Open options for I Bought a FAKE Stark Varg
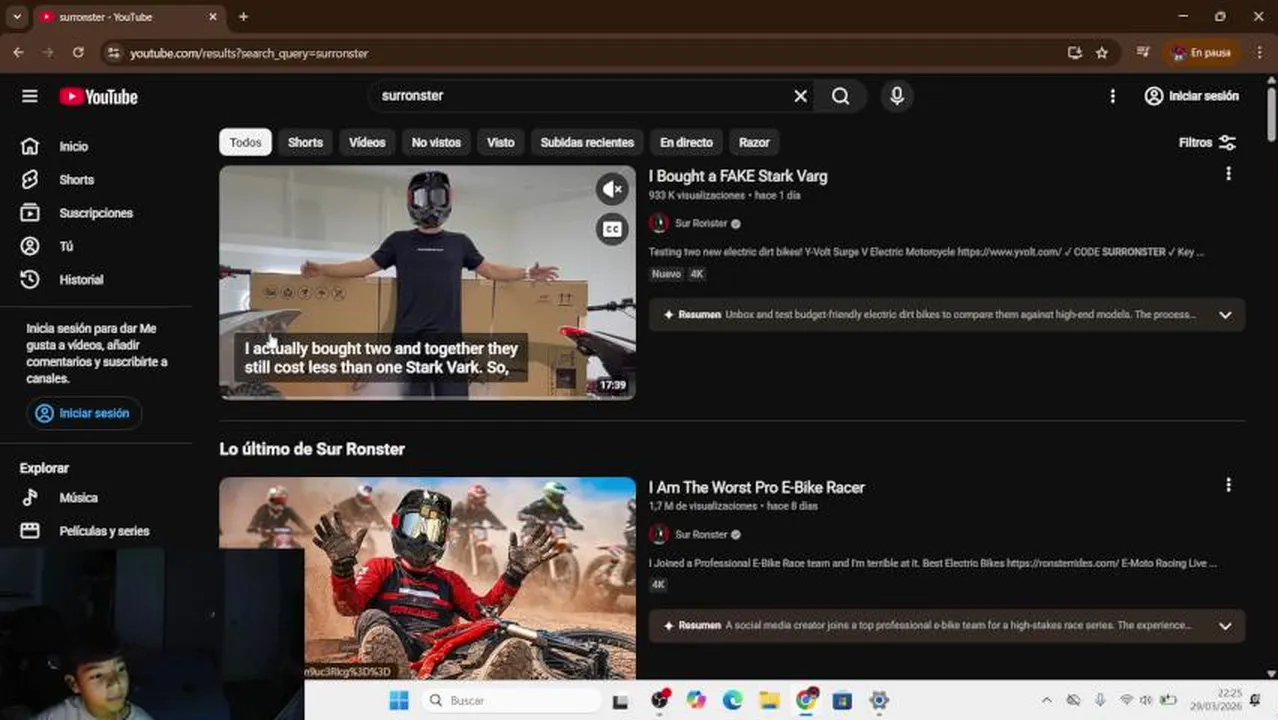Image resolution: width=1278 pixels, height=720 pixels. (x=1228, y=174)
